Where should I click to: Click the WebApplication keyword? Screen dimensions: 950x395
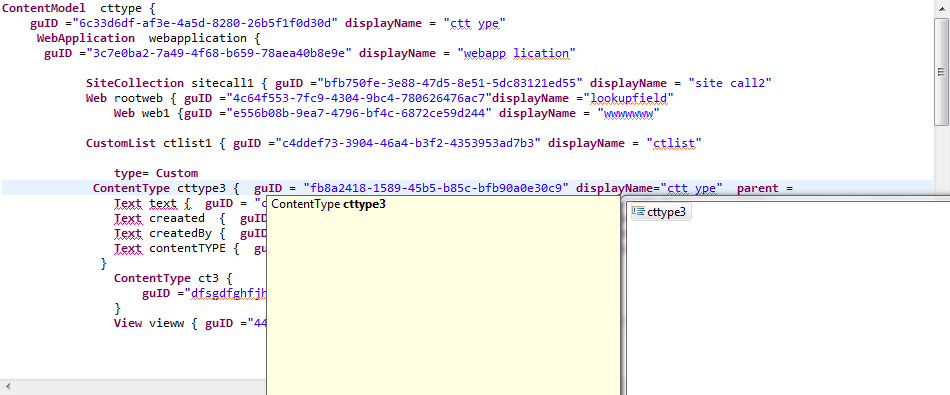pos(86,38)
